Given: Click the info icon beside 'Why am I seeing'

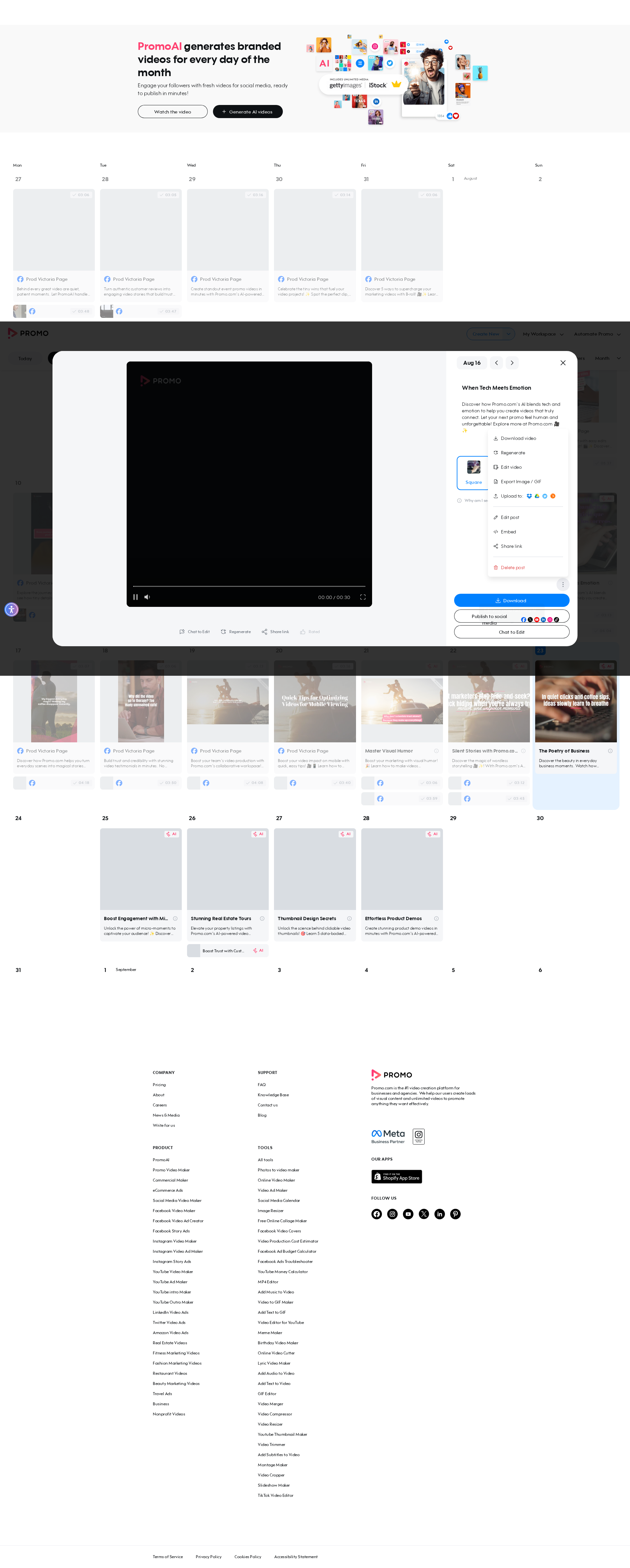Looking at the screenshot, I should click(460, 500).
